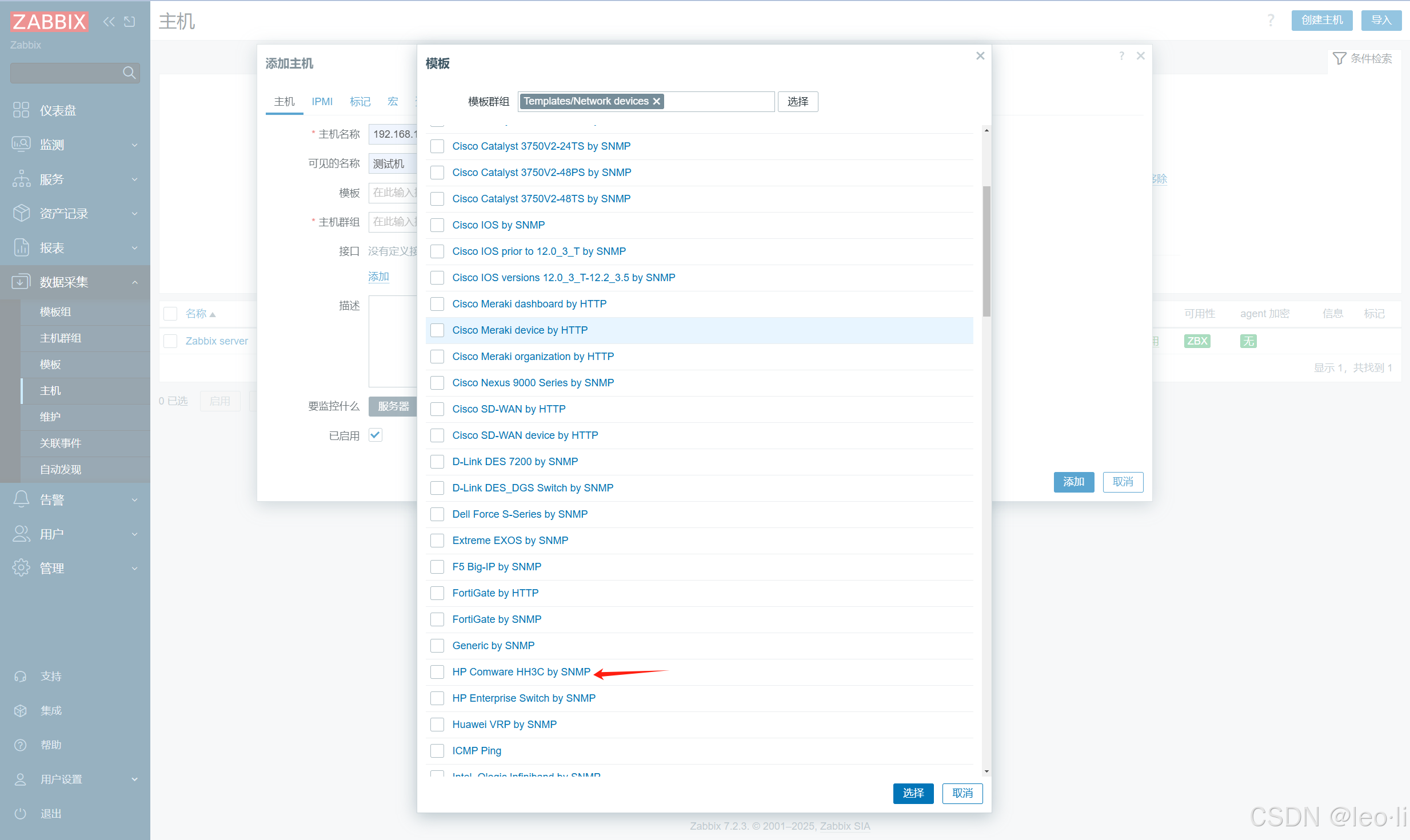Check HP Comware HH3C by SNMP
The height and width of the screenshot is (840, 1410).
click(x=437, y=672)
